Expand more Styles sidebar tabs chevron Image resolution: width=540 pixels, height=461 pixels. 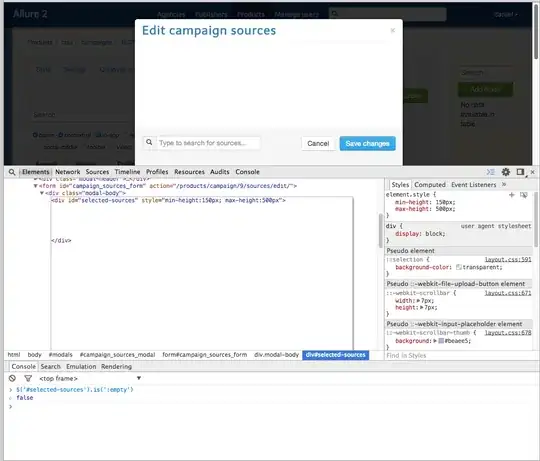tap(504, 185)
